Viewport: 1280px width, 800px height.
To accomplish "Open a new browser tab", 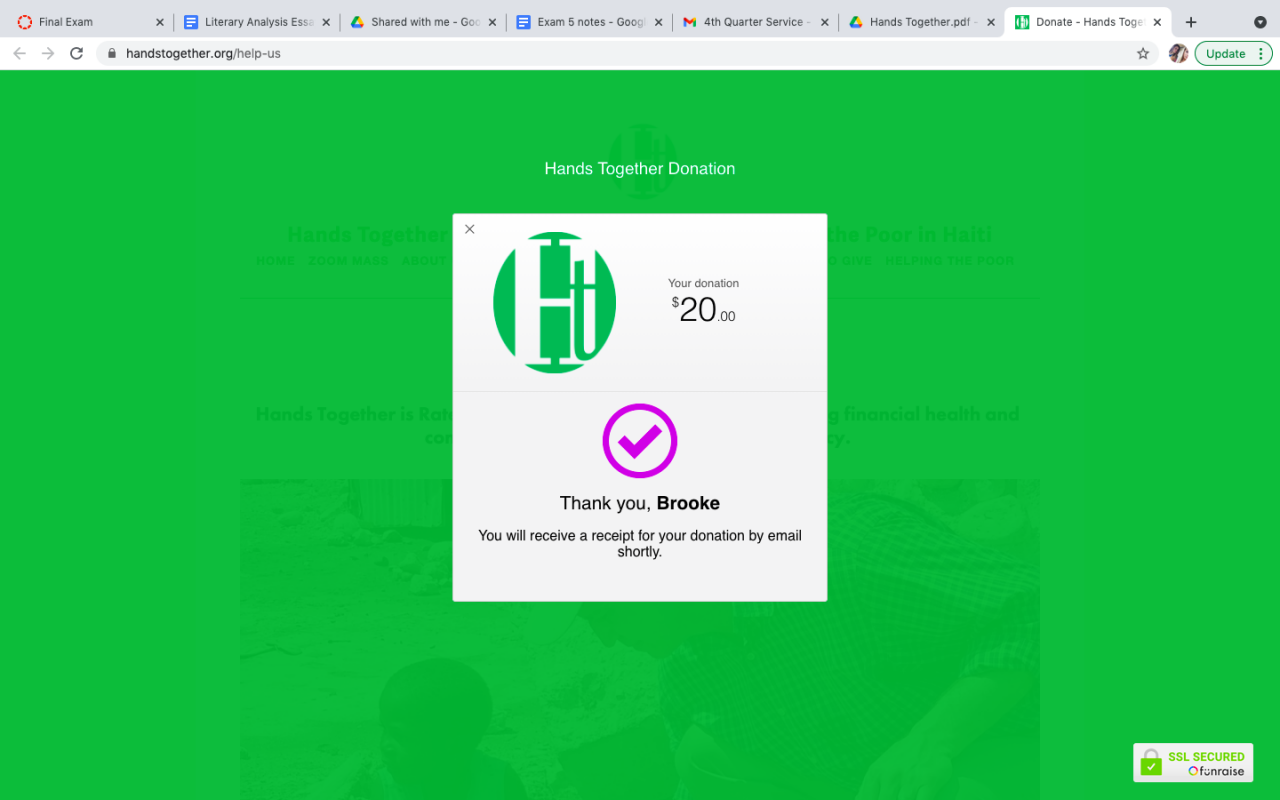I will click(x=1190, y=22).
